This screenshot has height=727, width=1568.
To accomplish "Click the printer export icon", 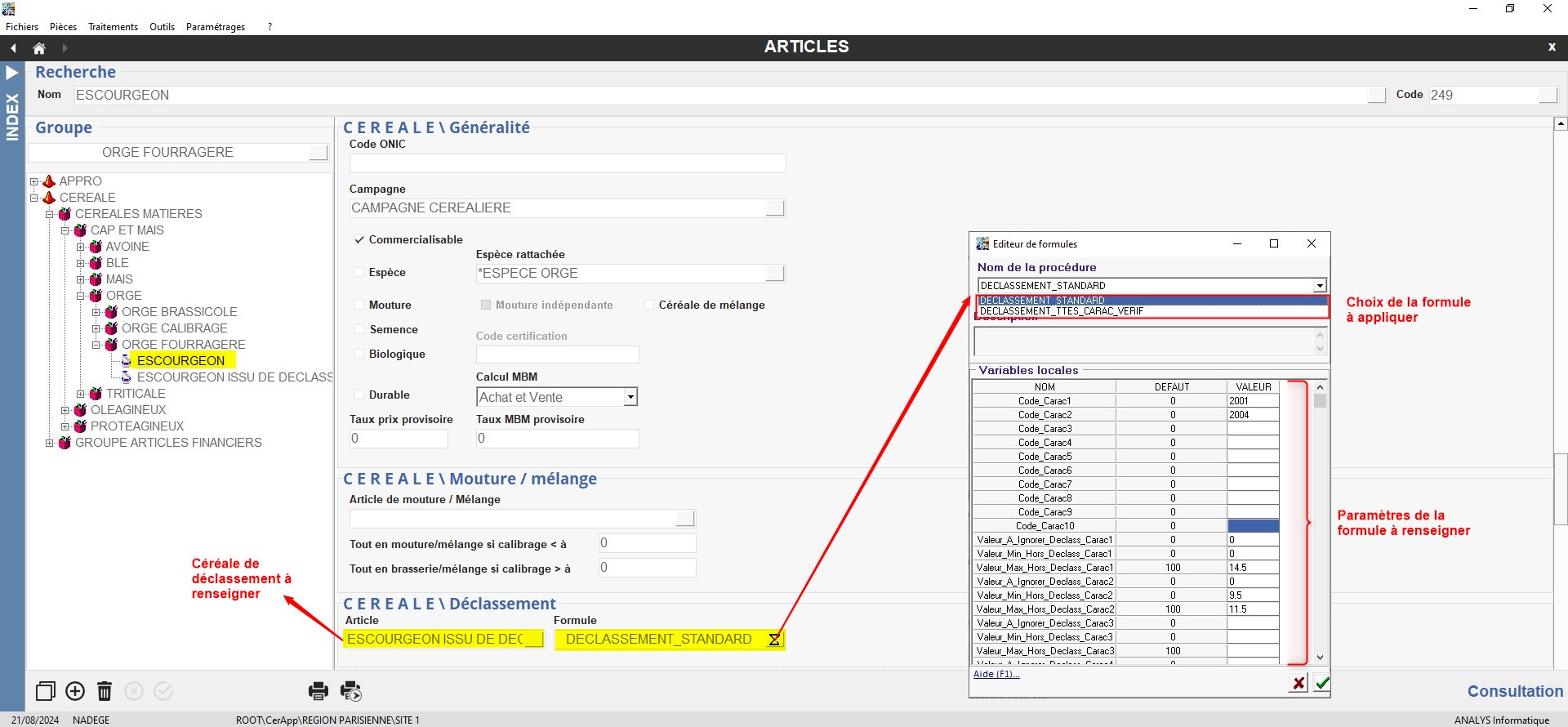I will click(351, 691).
